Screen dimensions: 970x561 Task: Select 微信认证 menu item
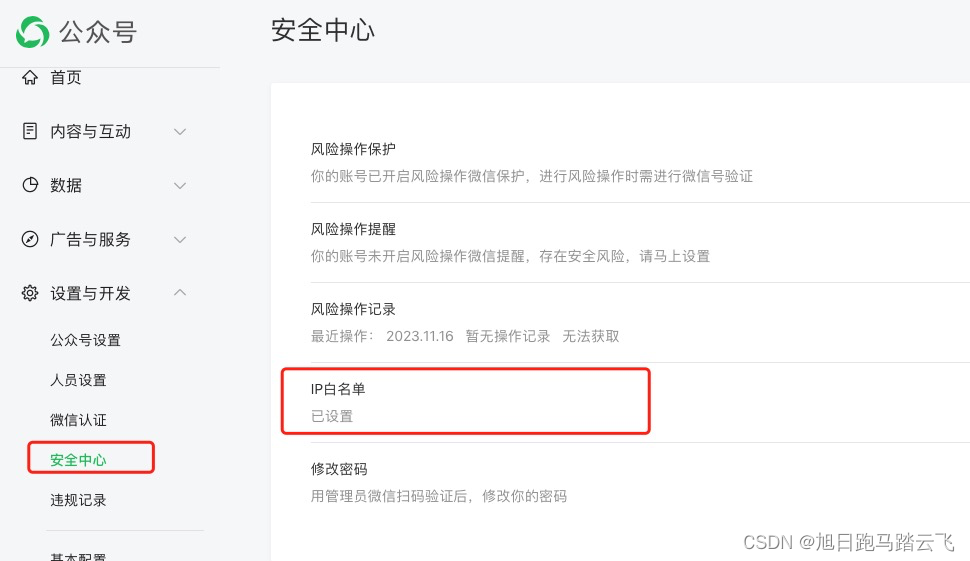(78, 420)
